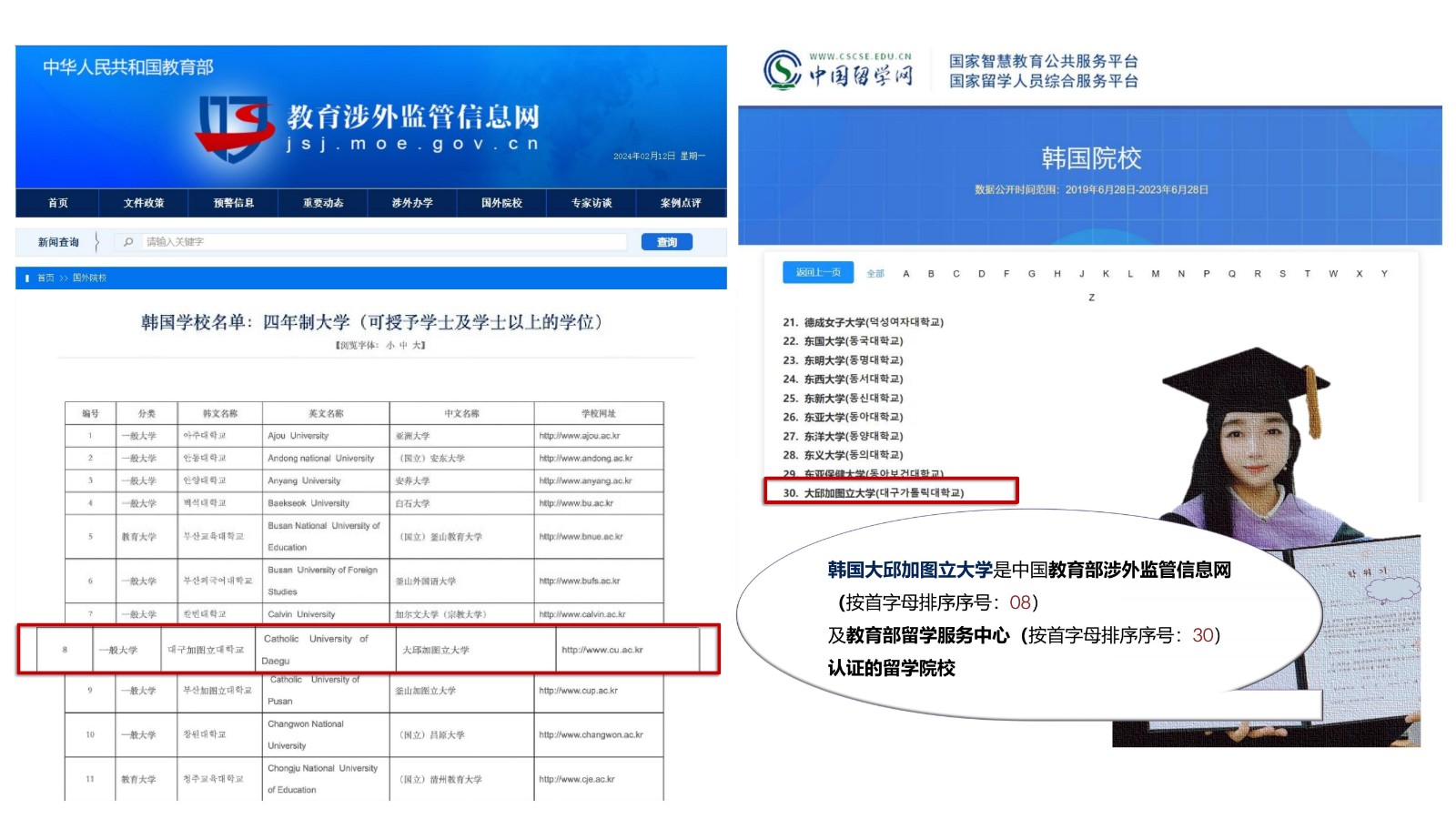Filter the school list by letter R

tap(1258, 274)
